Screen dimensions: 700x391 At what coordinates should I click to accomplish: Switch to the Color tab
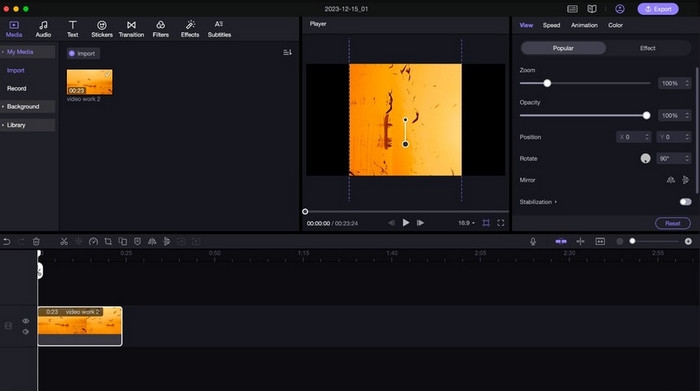tap(615, 25)
